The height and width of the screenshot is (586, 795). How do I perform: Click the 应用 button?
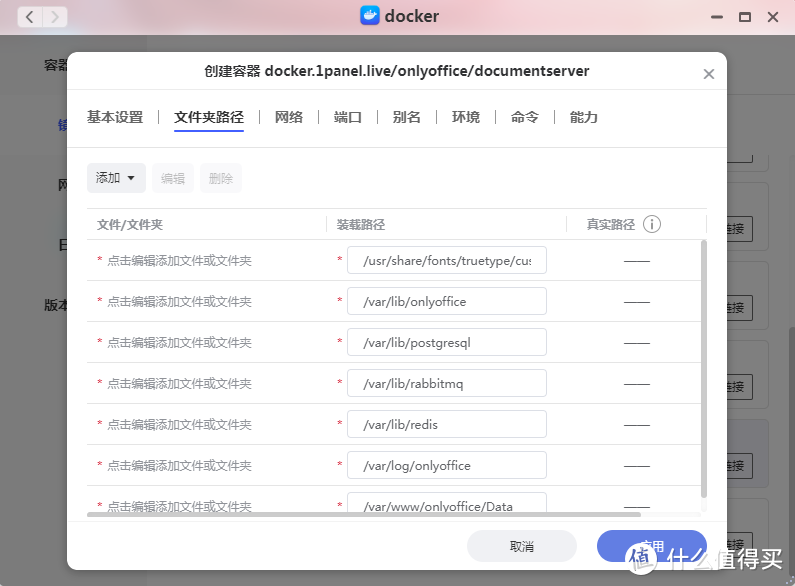(651, 546)
